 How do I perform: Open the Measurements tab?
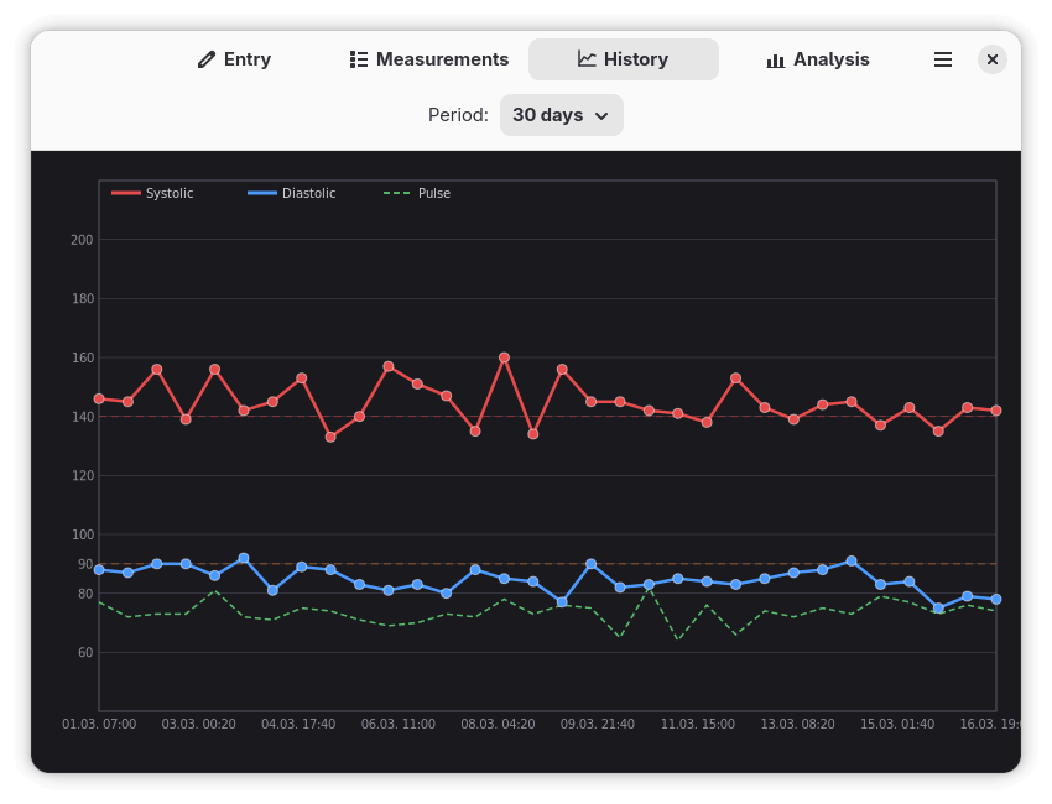pos(429,60)
